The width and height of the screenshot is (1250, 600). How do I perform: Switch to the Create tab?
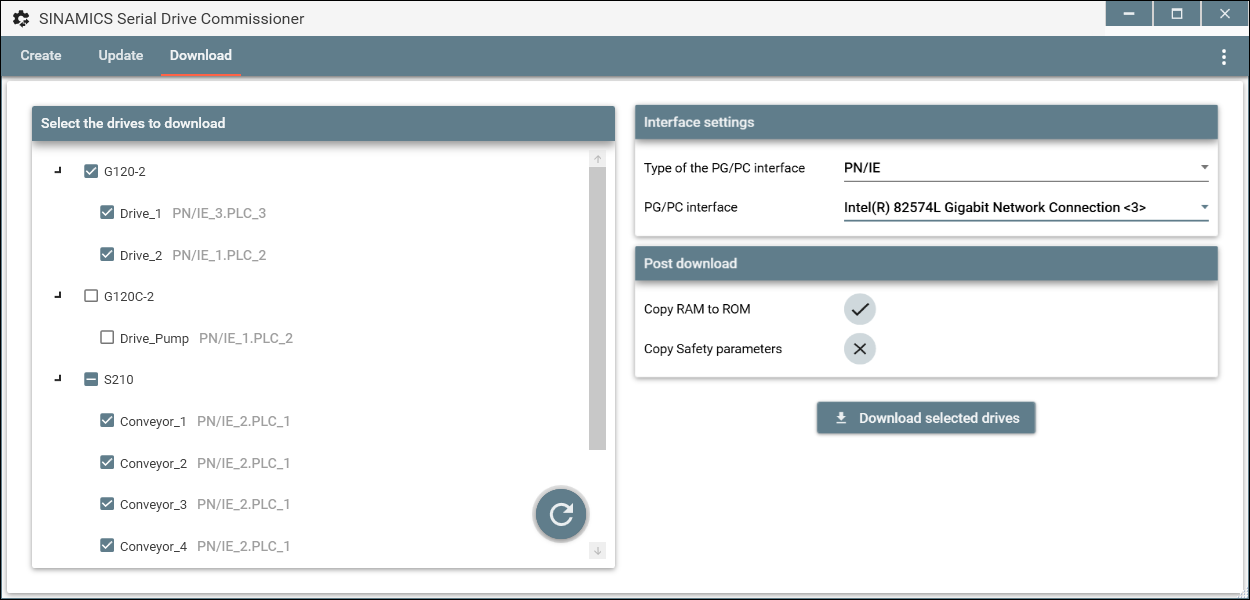pos(41,56)
